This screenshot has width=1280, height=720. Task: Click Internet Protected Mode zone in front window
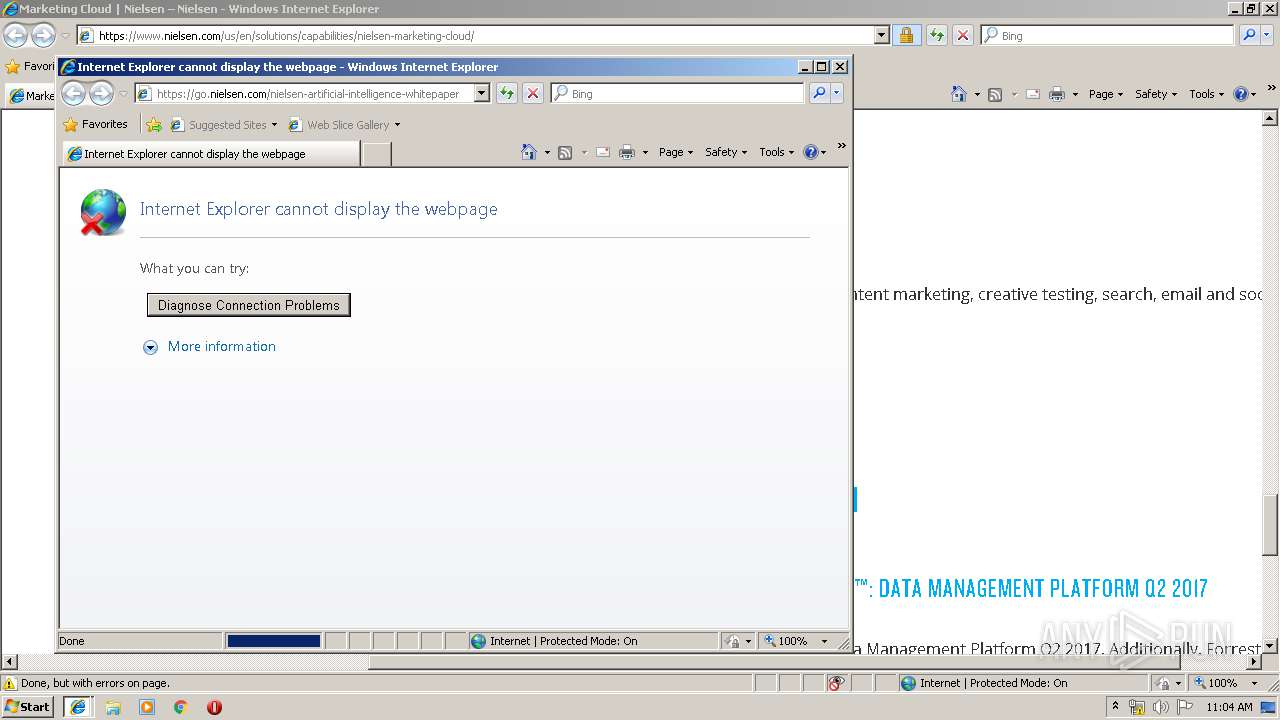tap(593, 641)
